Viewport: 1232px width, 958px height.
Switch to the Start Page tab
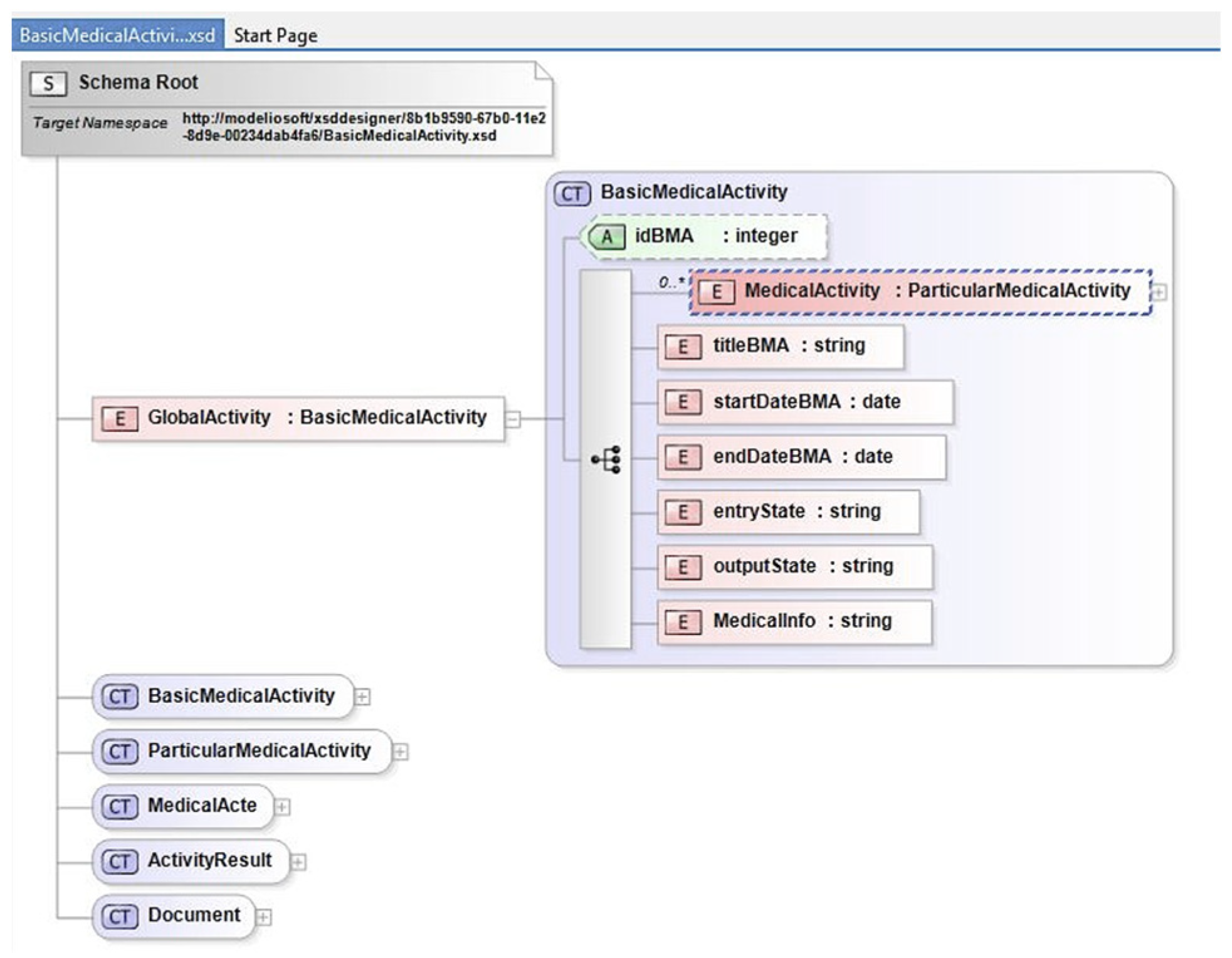[275, 35]
